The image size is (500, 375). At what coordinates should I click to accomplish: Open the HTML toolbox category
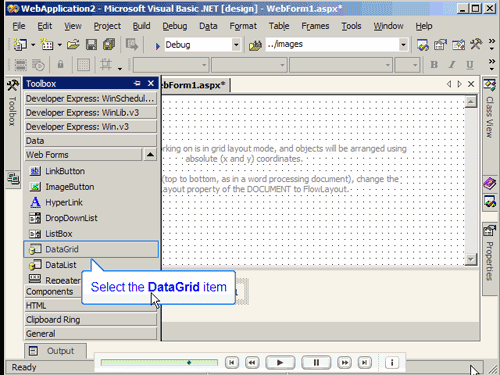click(x=91, y=306)
